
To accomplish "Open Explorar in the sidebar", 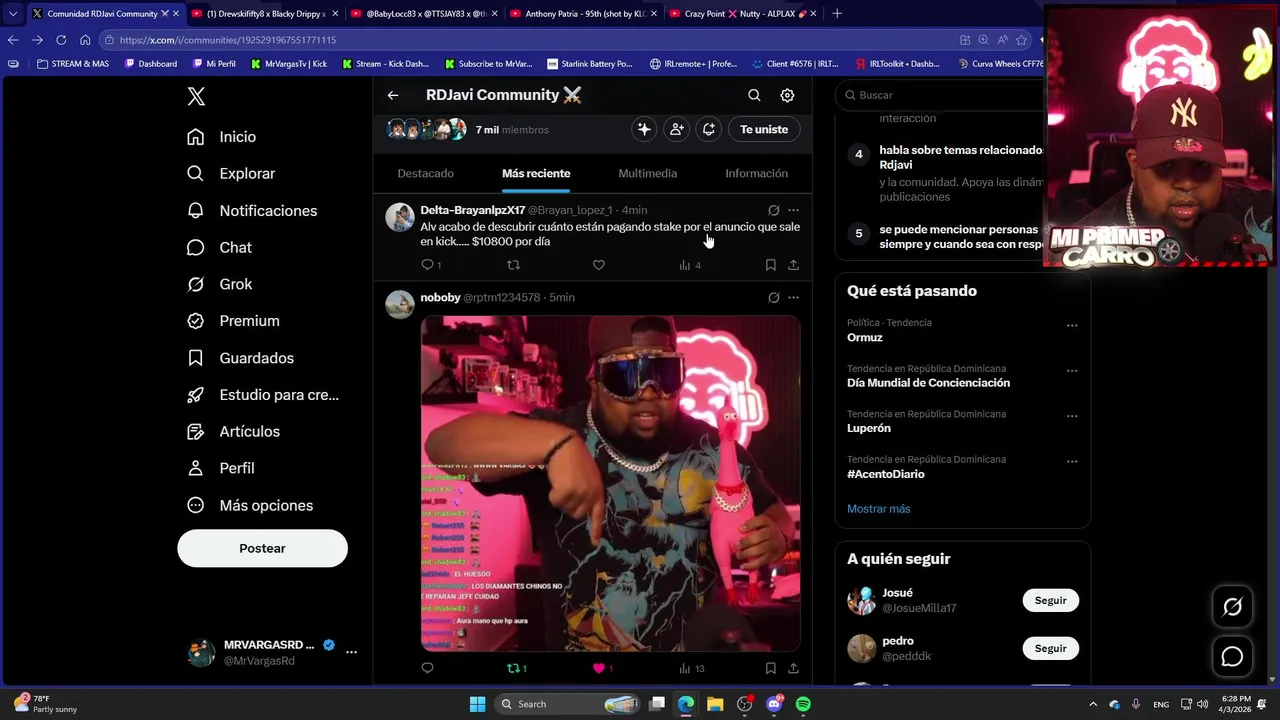I will 231,174.
